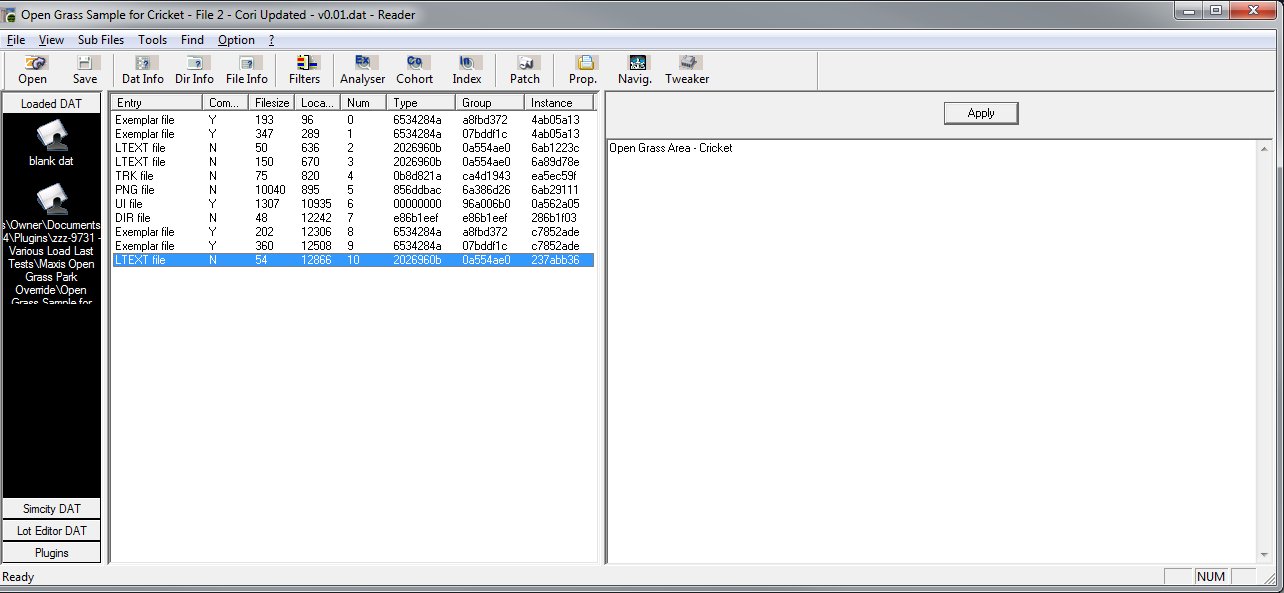Open Dat Info from toolbar

[143, 70]
